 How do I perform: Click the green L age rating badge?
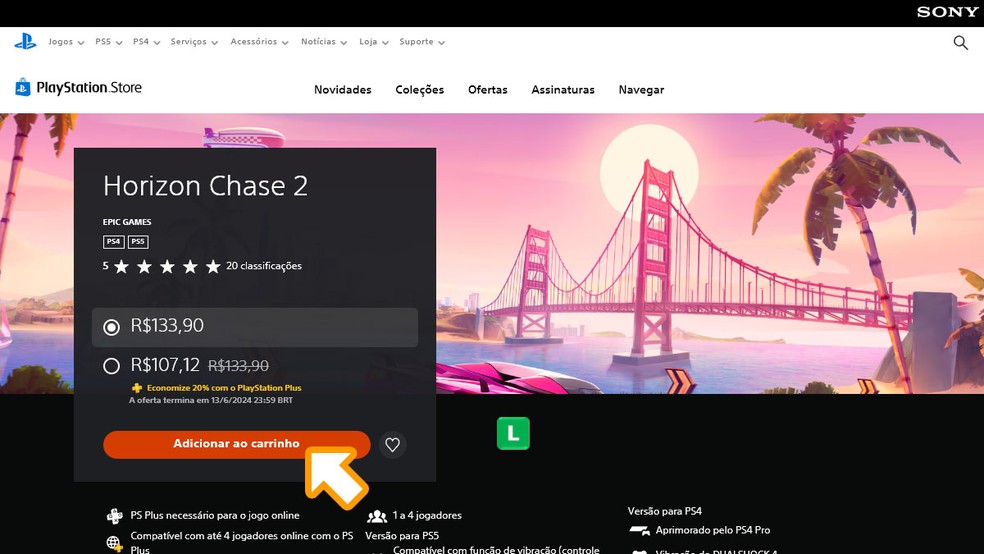pyautogui.click(x=513, y=433)
